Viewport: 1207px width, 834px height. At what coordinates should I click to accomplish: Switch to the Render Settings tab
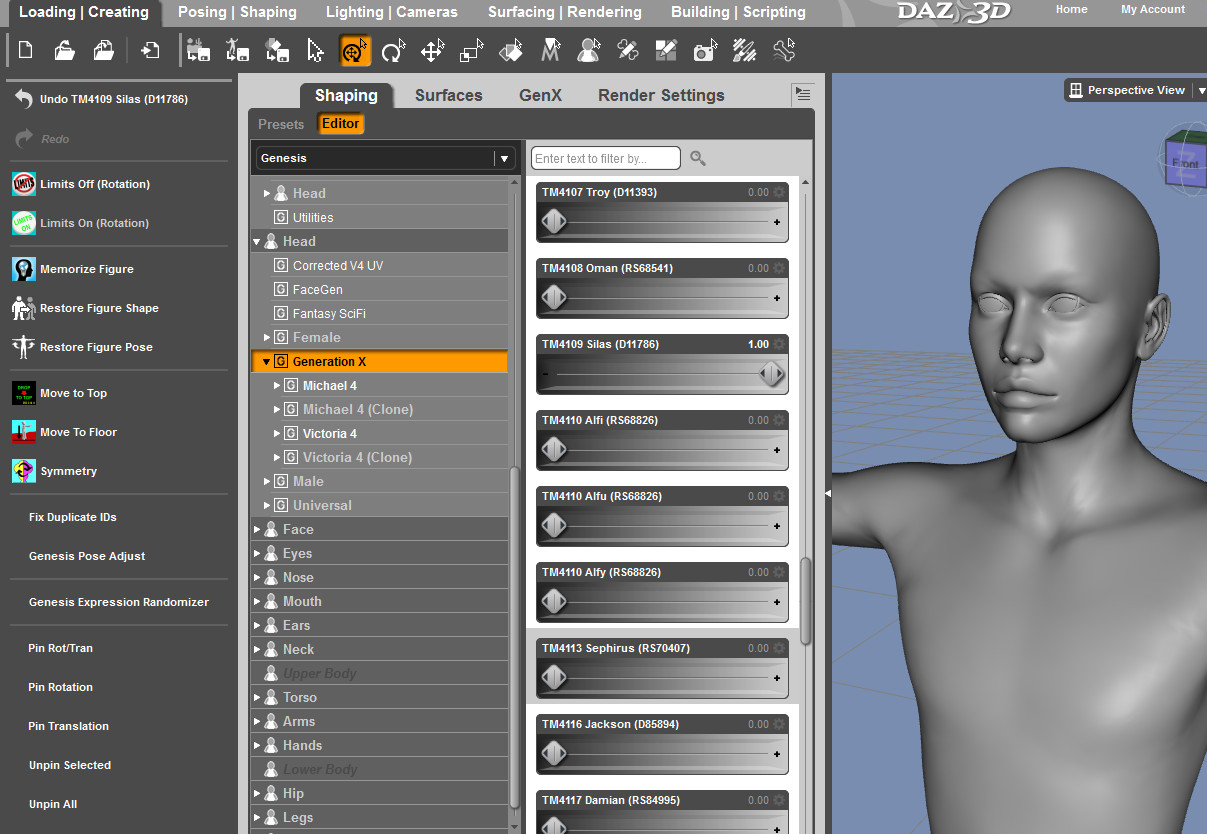coord(661,95)
